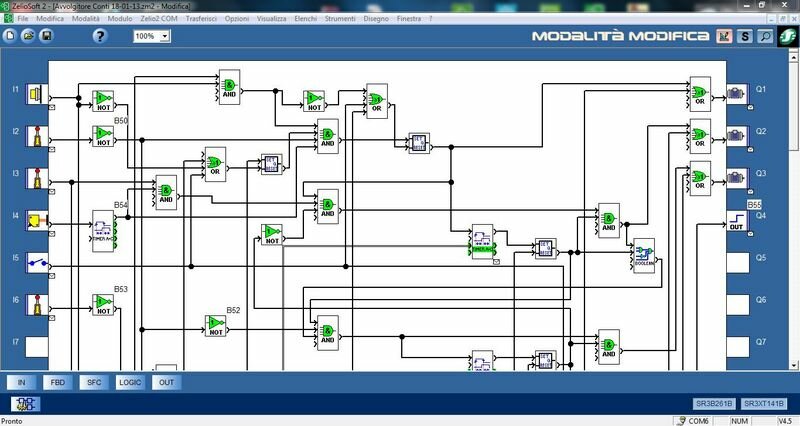Click the SR3B261B module button
The image size is (800, 426).
tap(714, 404)
